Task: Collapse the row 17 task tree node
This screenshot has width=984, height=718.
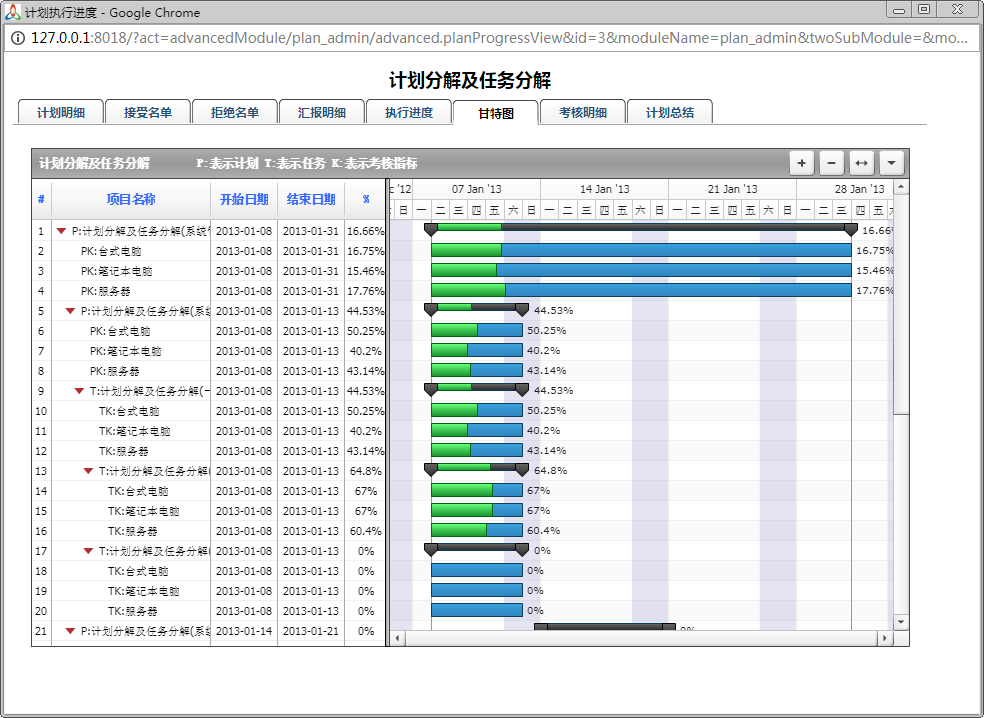Action: [x=88, y=551]
